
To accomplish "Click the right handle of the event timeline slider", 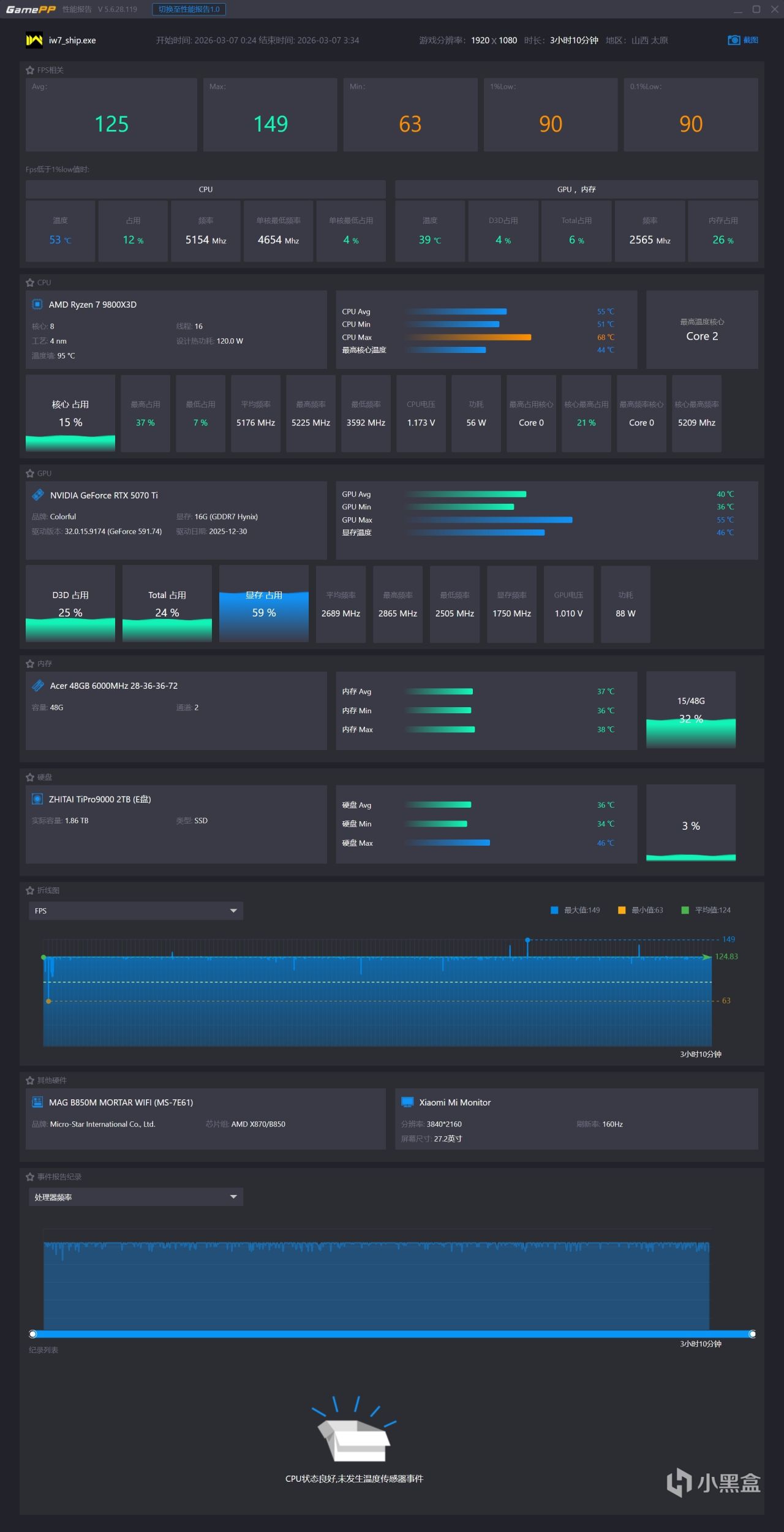I will pyautogui.click(x=752, y=1334).
